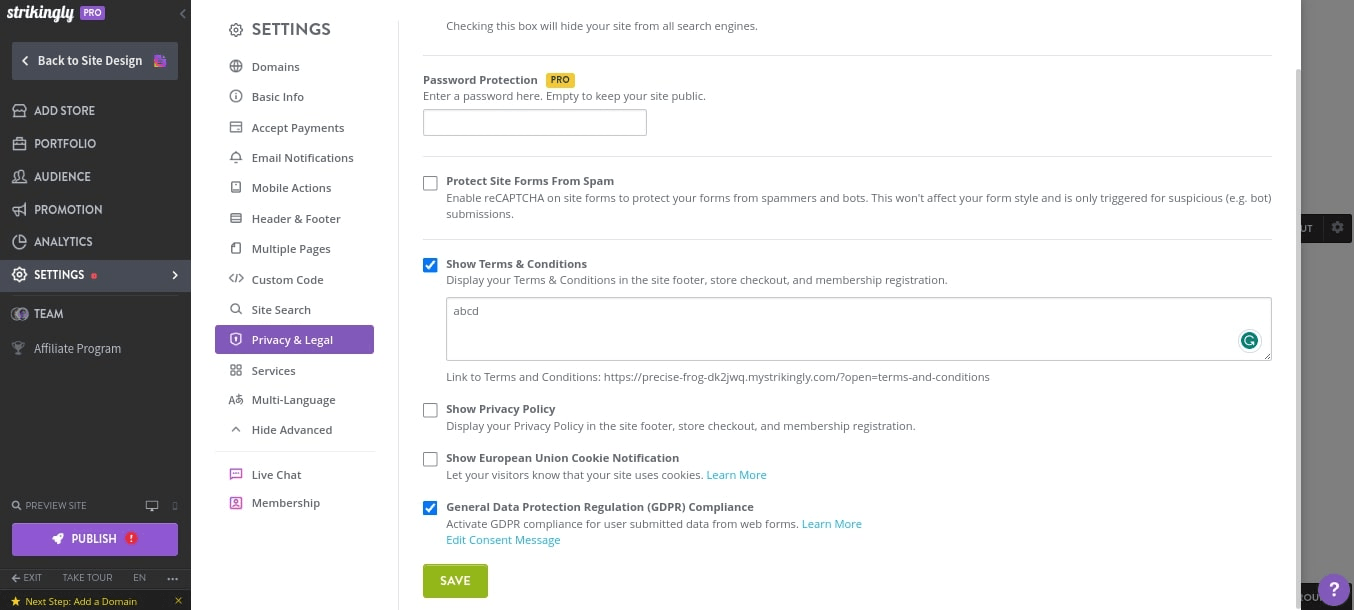The height and width of the screenshot is (610, 1354).
Task: Click the desktop preview monitor icon
Action: (x=151, y=505)
